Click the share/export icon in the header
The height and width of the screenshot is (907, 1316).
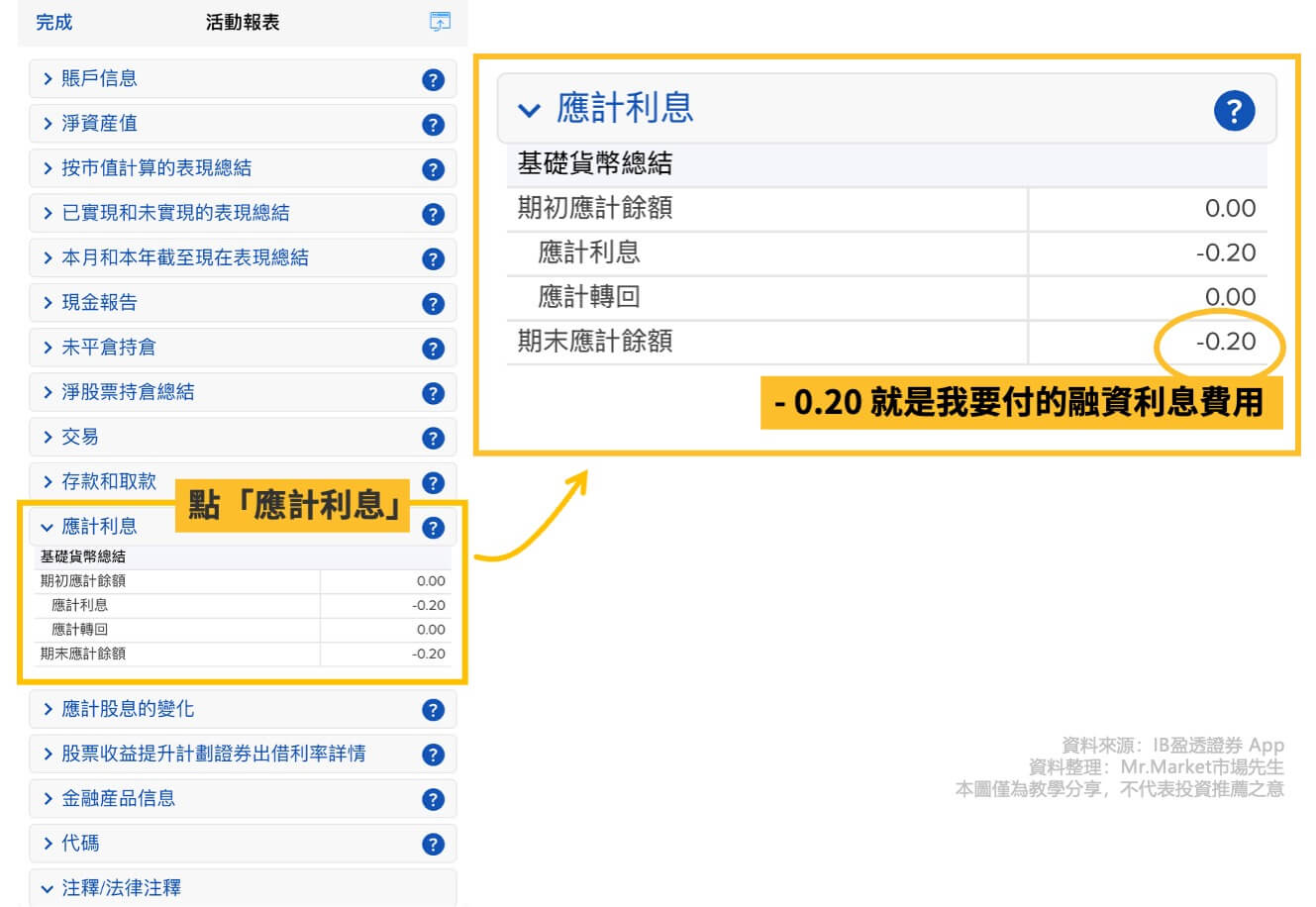coord(440,22)
